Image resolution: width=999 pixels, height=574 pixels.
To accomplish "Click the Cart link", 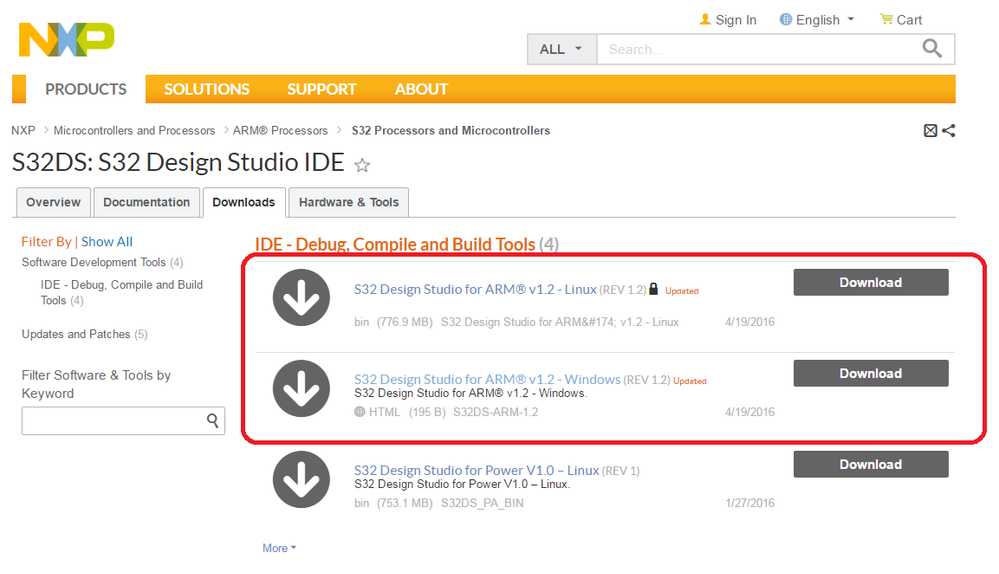I will click(909, 20).
